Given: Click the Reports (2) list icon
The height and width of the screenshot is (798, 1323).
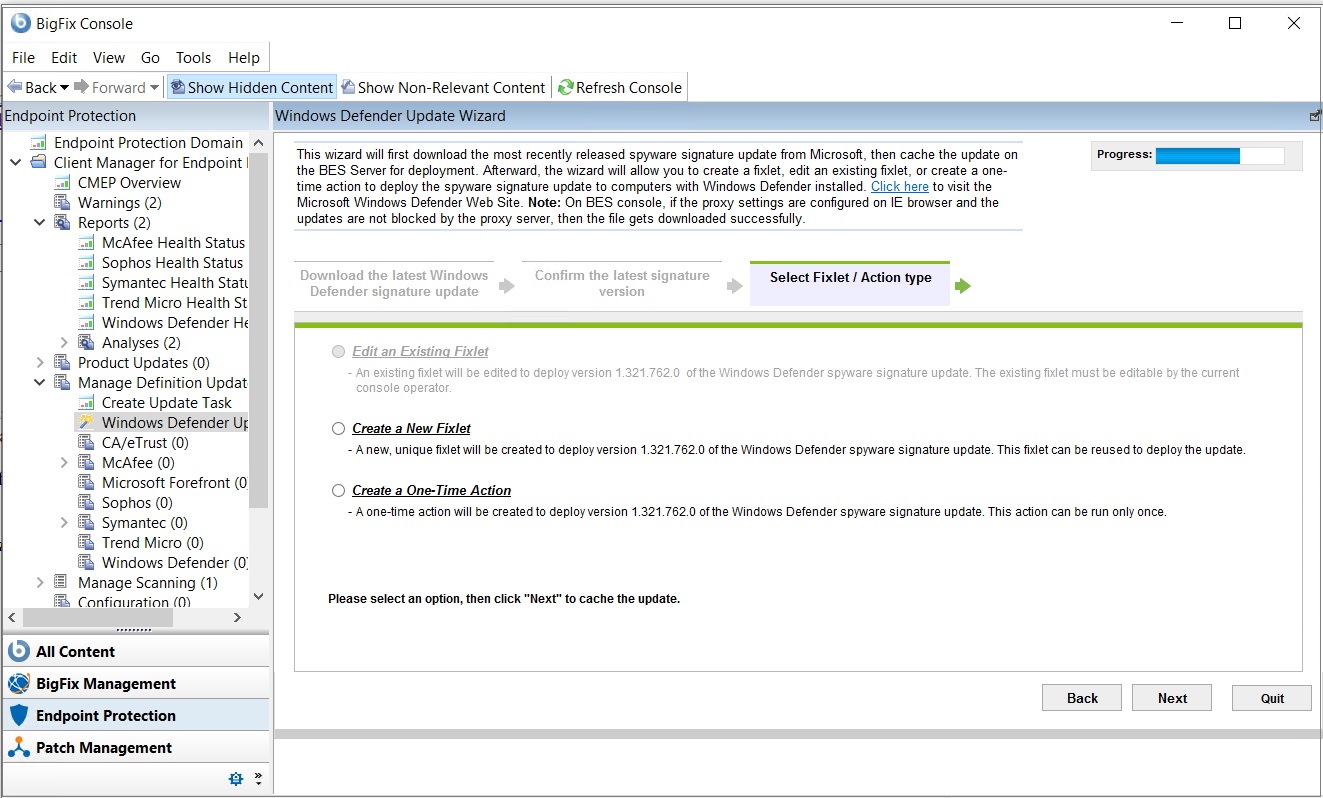Looking at the screenshot, I should (62, 223).
